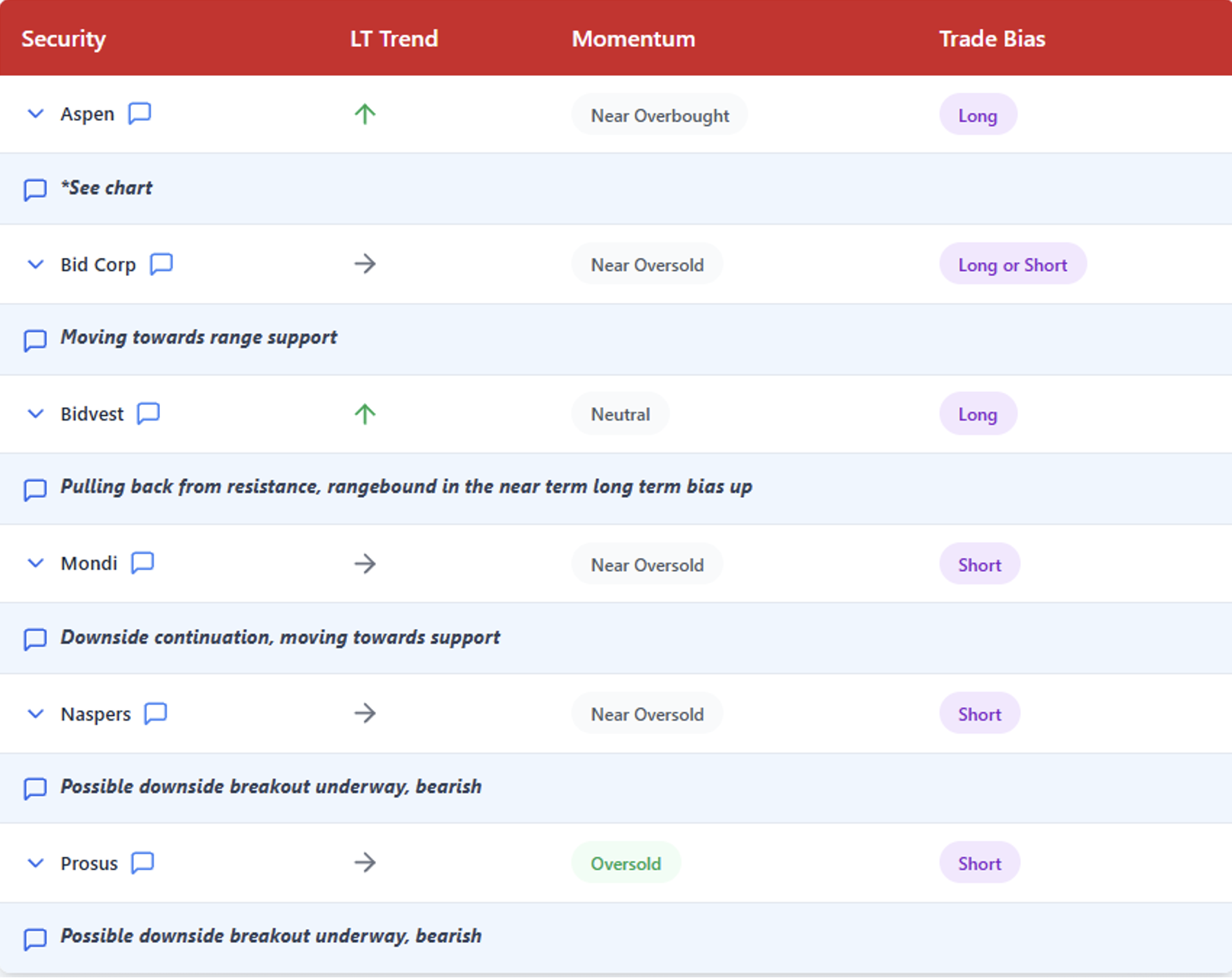This screenshot has width=1232, height=978.
Task: Select the 'Prosus' security name
Action: pos(89,864)
